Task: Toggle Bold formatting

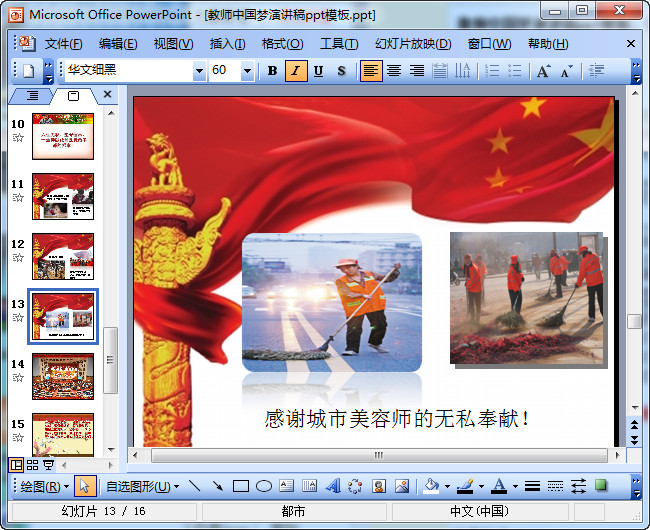Action: [272, 71]
